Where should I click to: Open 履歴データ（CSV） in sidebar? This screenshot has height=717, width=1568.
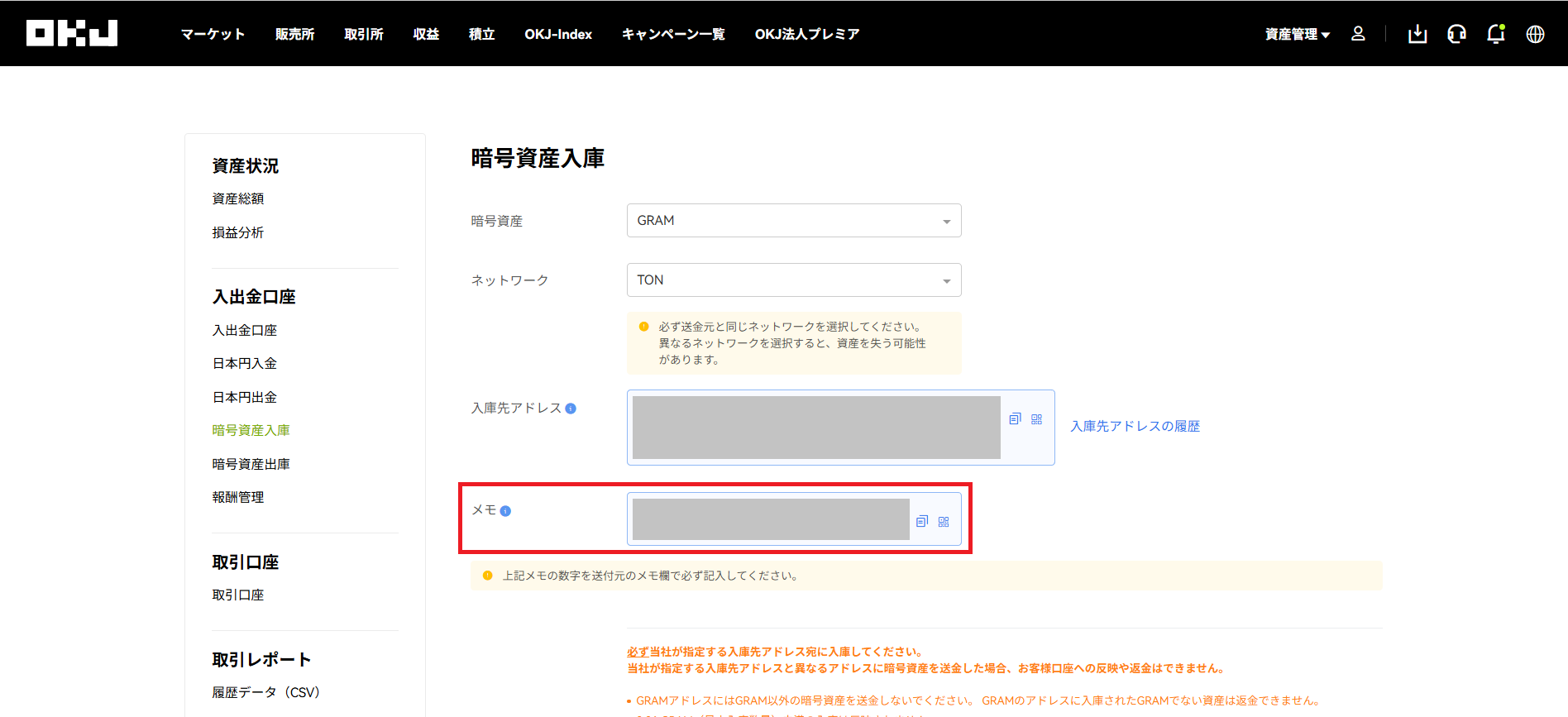click(x=265, y=692)
